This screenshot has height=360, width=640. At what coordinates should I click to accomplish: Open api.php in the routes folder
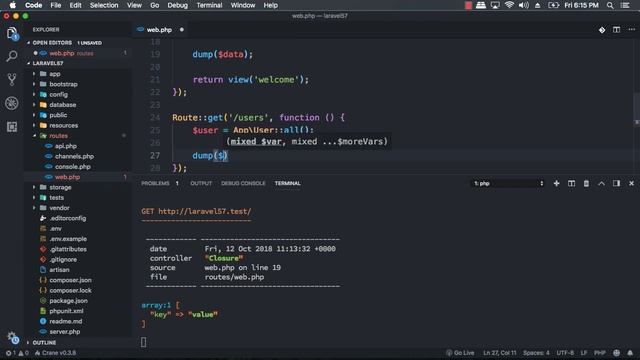coord(65,146)
